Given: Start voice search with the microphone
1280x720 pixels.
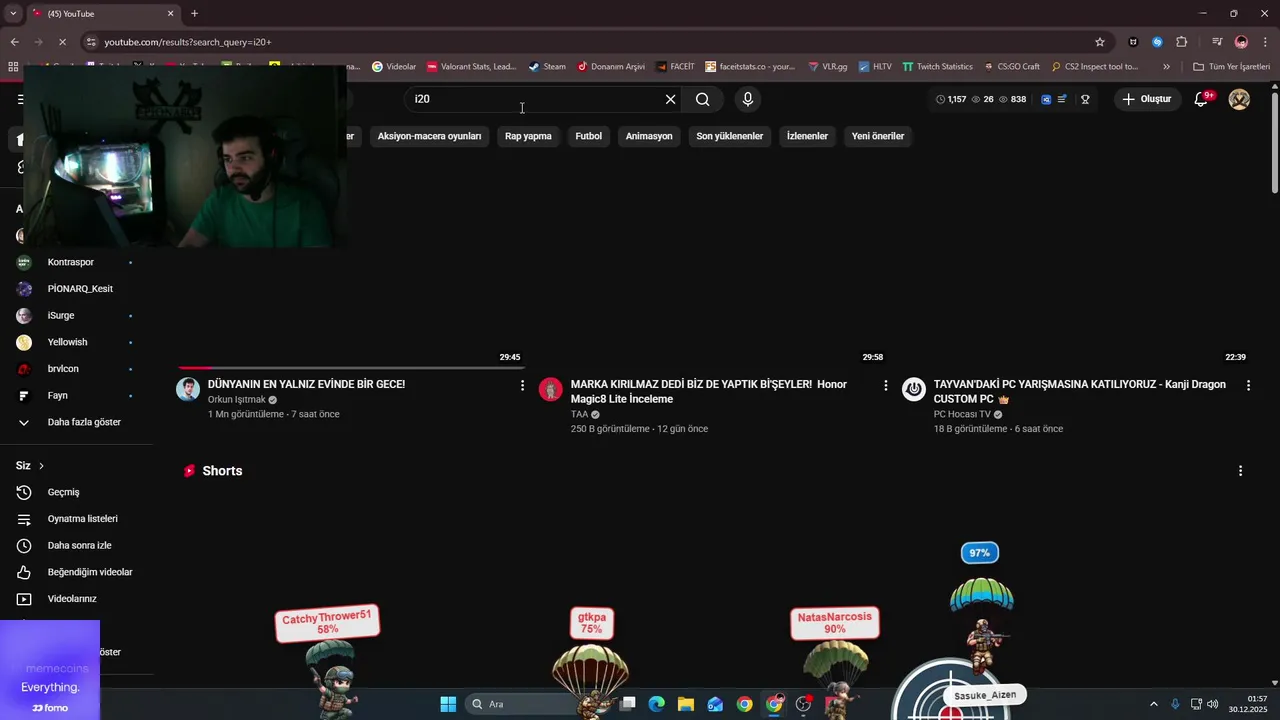Looking at the screenshot, I should coord(747,99).
